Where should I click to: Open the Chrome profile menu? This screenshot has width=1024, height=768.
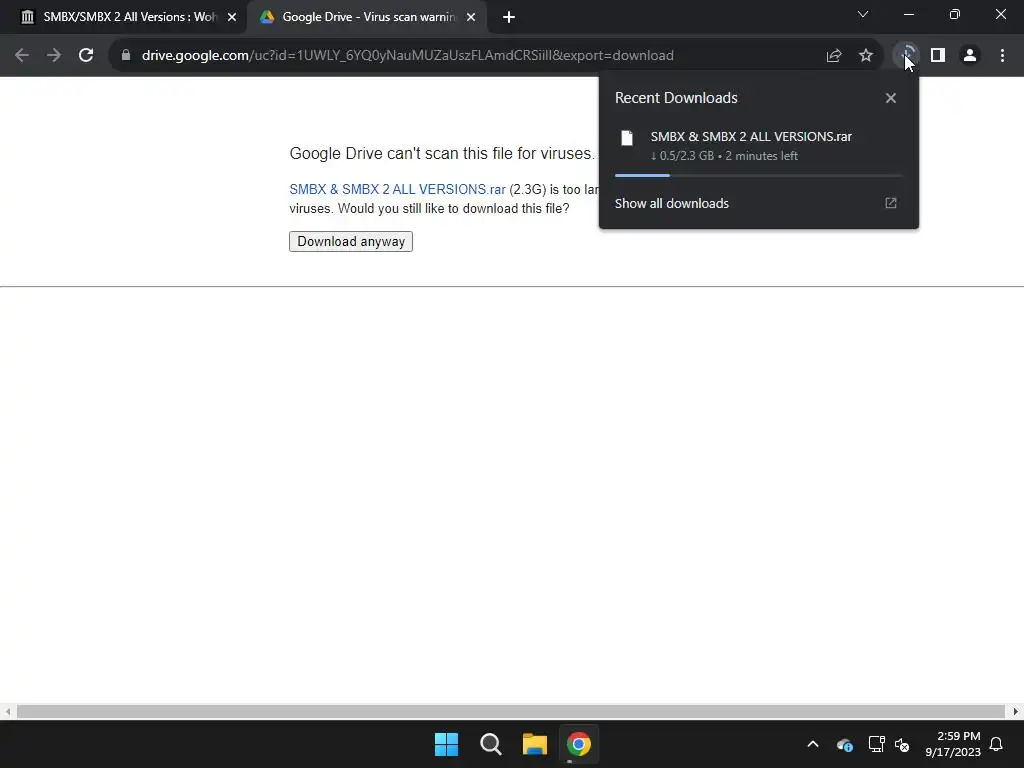click(970, 56)
